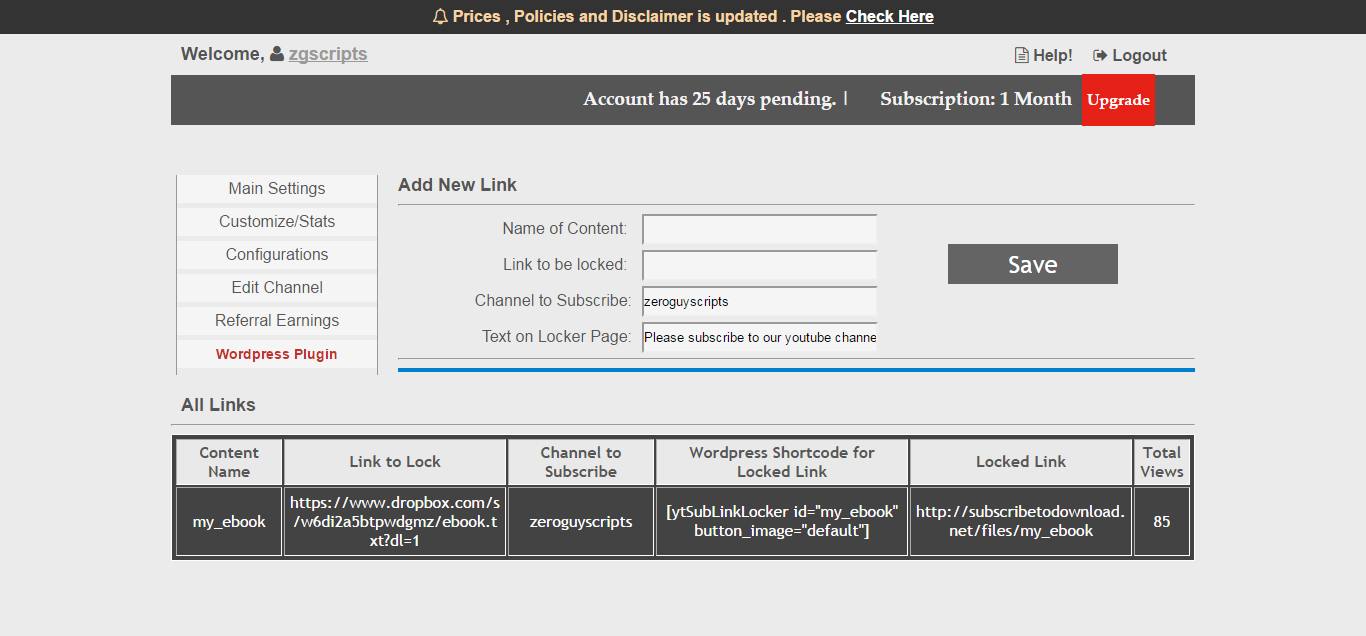Click the ytSubLinkLocker shortcode cell
This screenshot has width=1366, height=636.
pos(782,521)
